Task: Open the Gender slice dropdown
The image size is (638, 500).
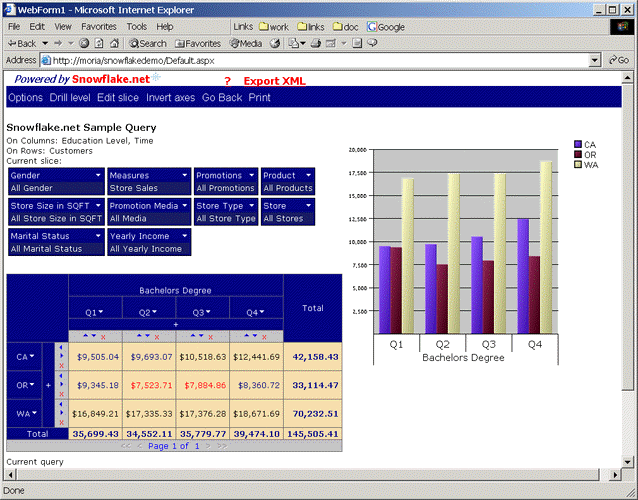Action: (98, 176)
